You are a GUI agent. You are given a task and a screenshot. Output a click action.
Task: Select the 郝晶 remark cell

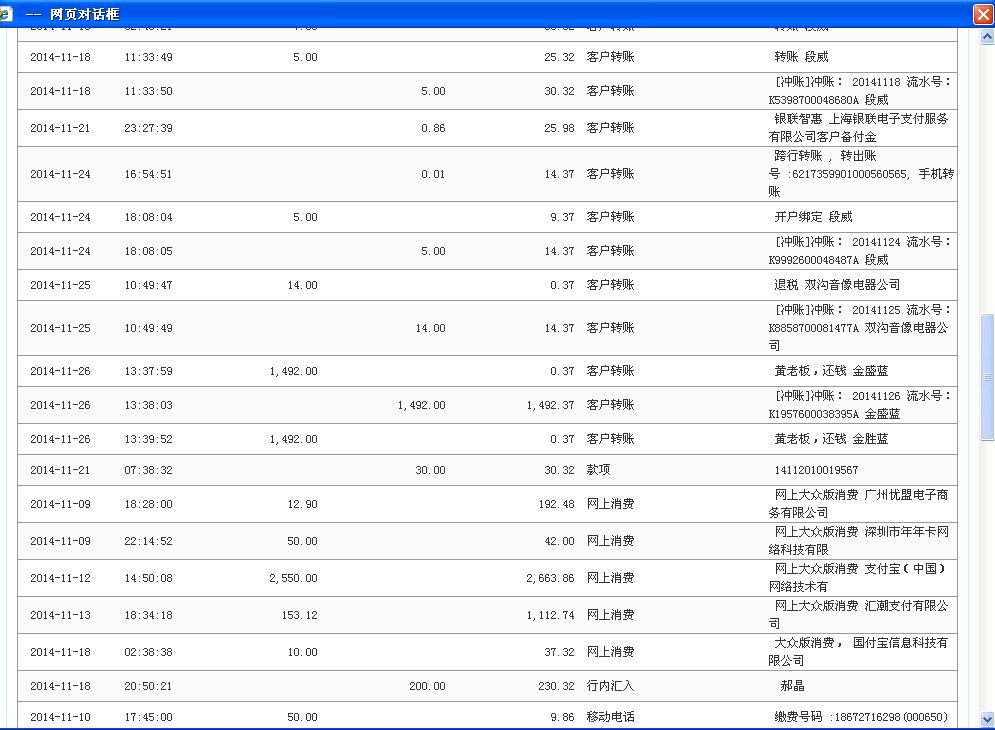click(x=792, y=686)
